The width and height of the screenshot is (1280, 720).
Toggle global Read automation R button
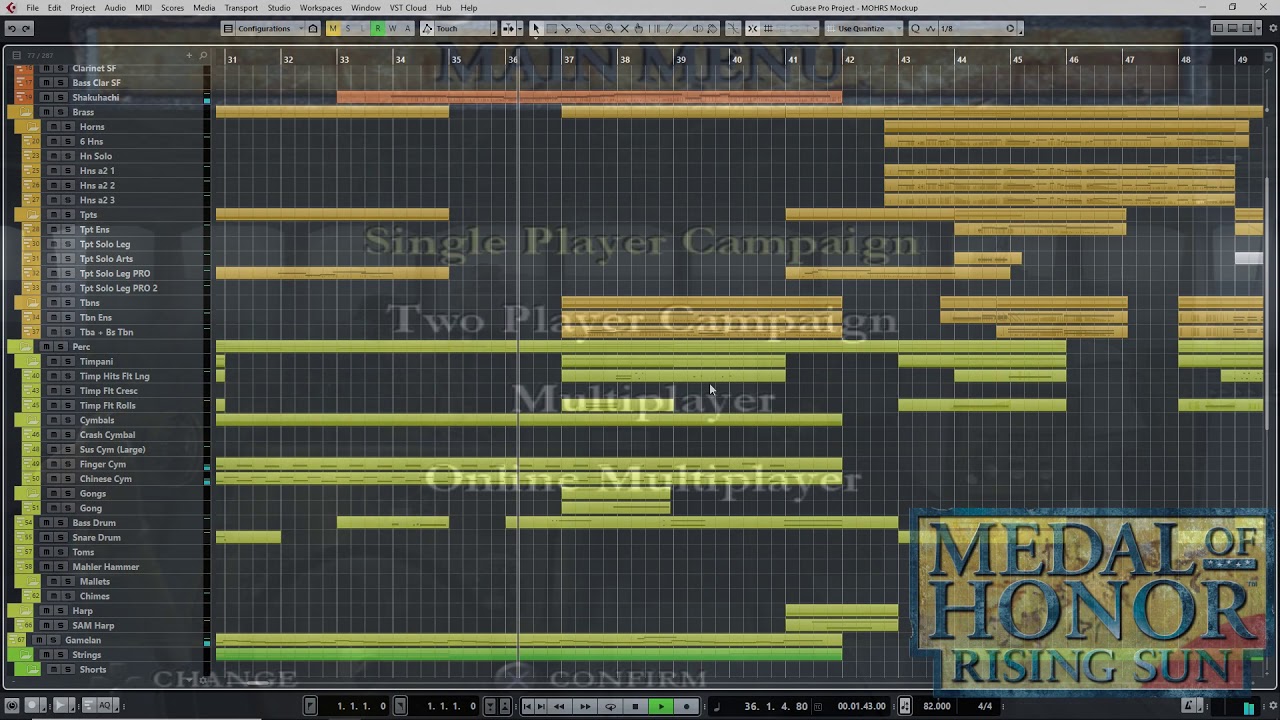pos(377,28)
